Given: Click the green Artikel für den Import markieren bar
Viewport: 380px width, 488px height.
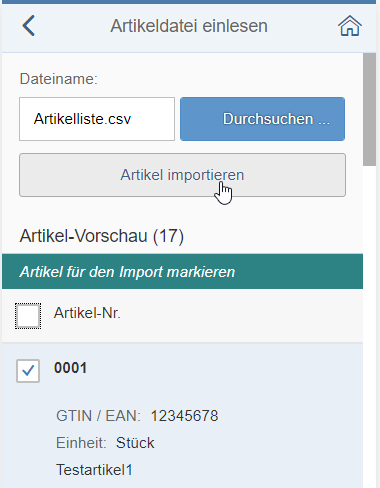Looking at the screenshot, I should coord(182,271).
